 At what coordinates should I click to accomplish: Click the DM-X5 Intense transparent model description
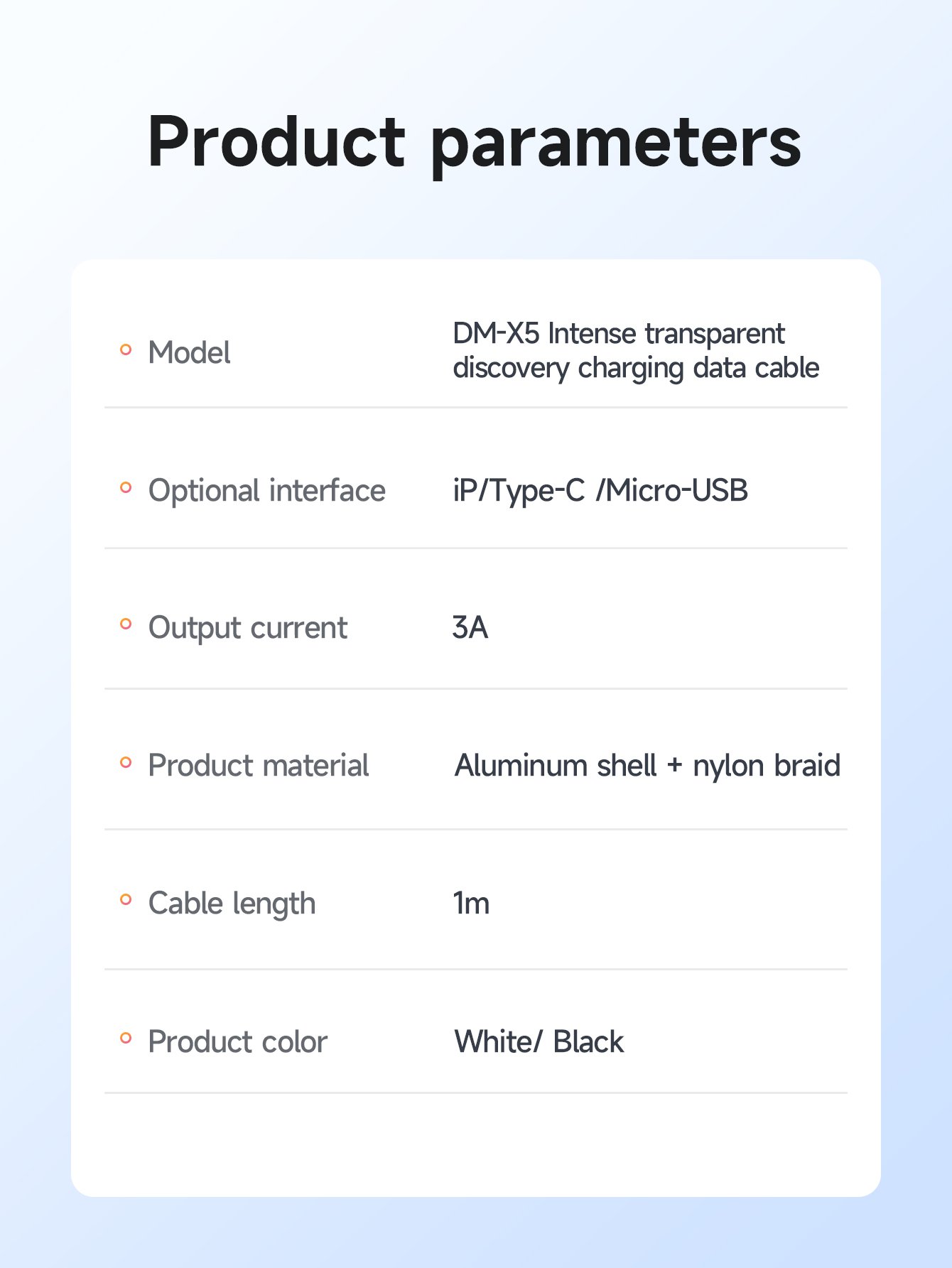[x=618, y=333]
